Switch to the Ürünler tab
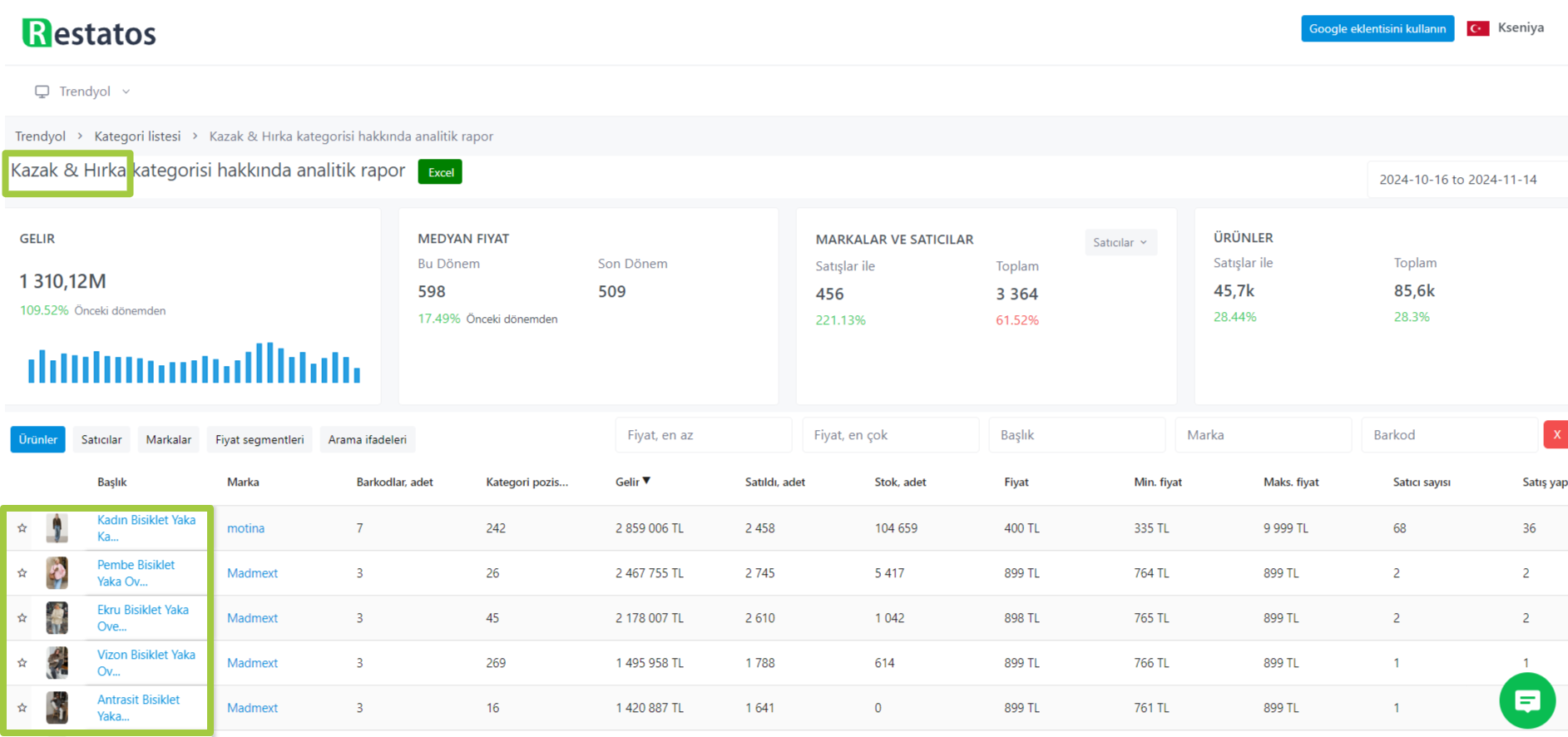 [x=38, y=439]
